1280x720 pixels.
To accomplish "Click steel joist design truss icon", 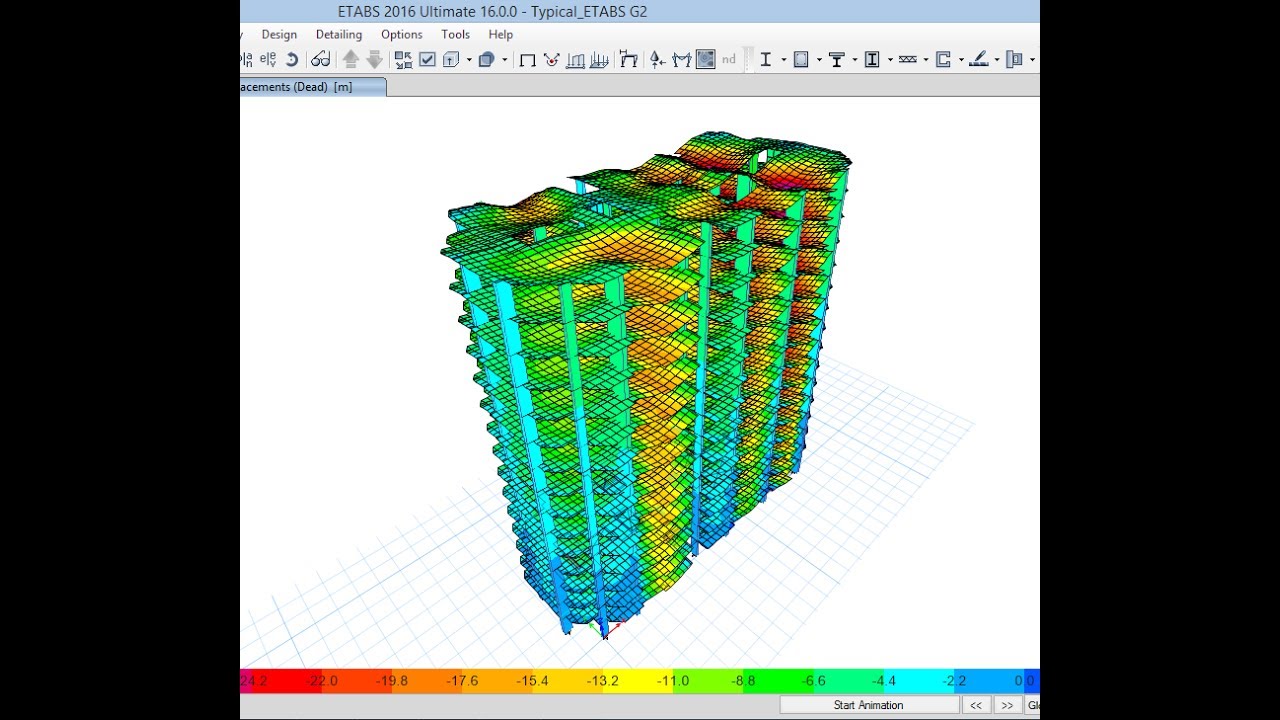I will click(908, 60).
